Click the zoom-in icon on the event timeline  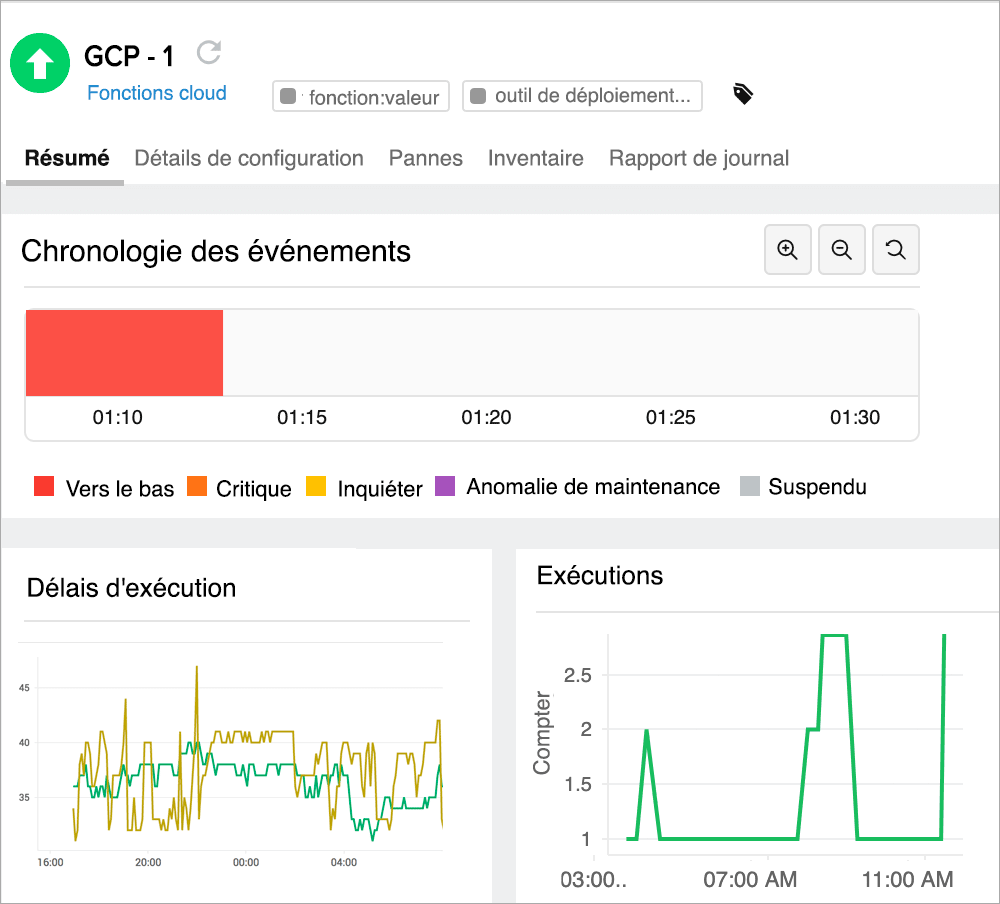point(788,250)
